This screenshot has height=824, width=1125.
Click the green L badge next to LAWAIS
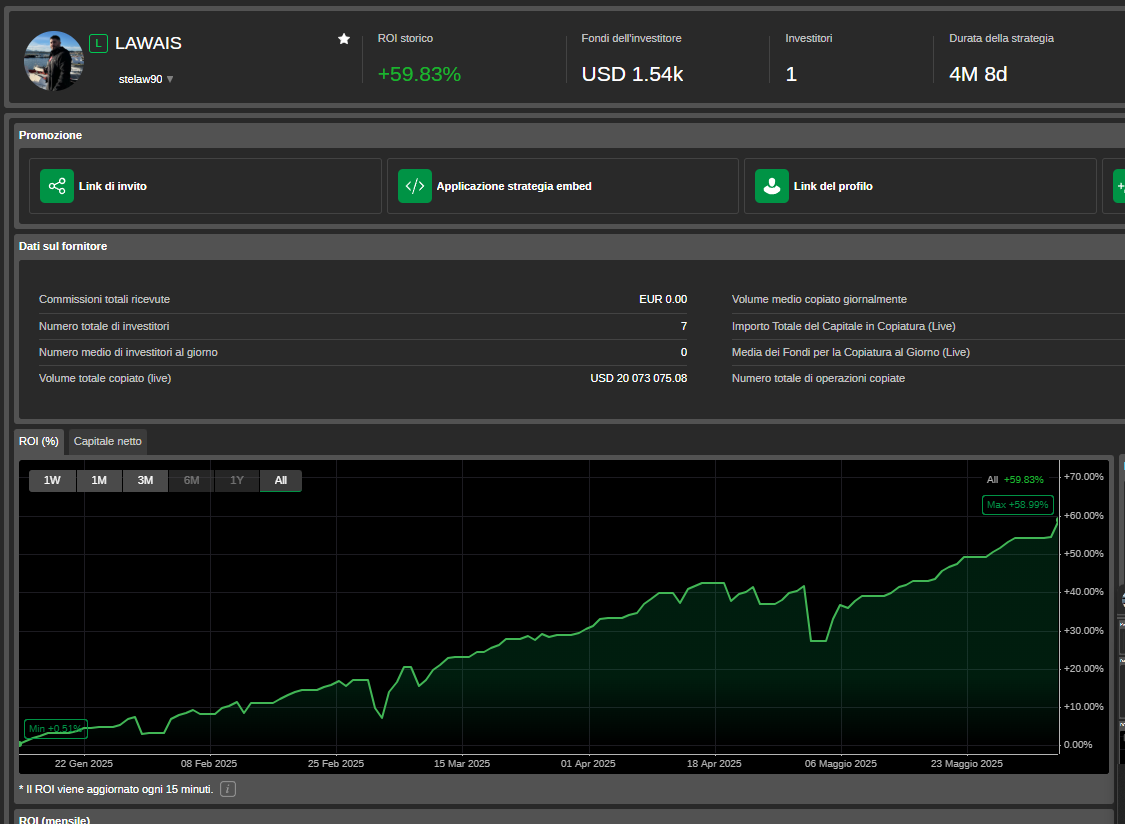point(98,43)
